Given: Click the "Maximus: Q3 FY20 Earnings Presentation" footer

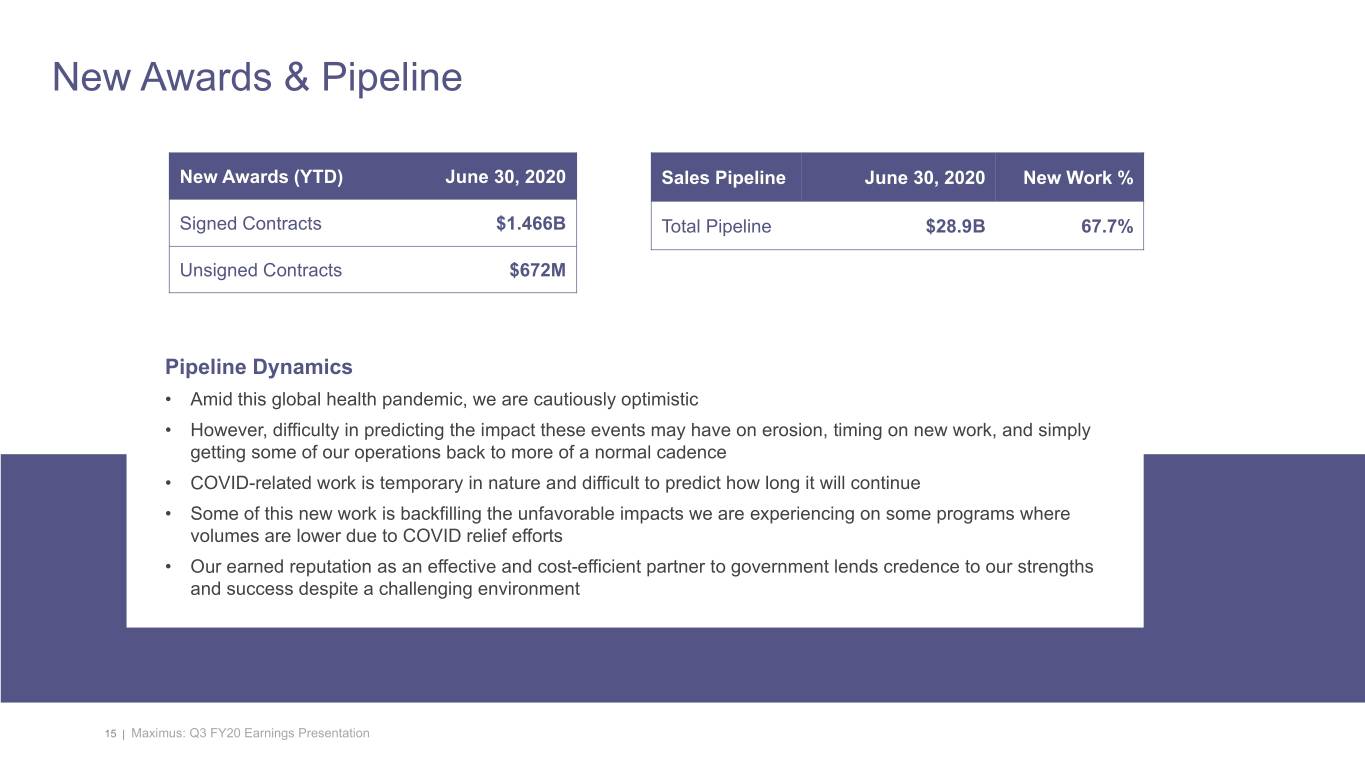Looking at the screenshot, I should (x=250, y=734).
